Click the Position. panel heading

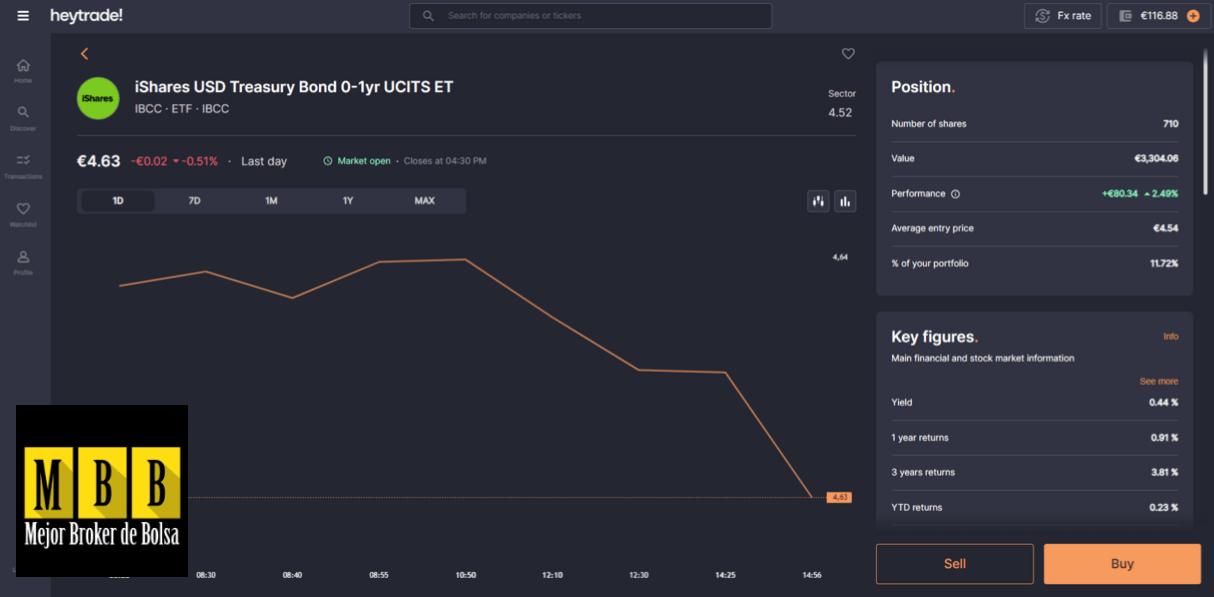click(923, 87)
